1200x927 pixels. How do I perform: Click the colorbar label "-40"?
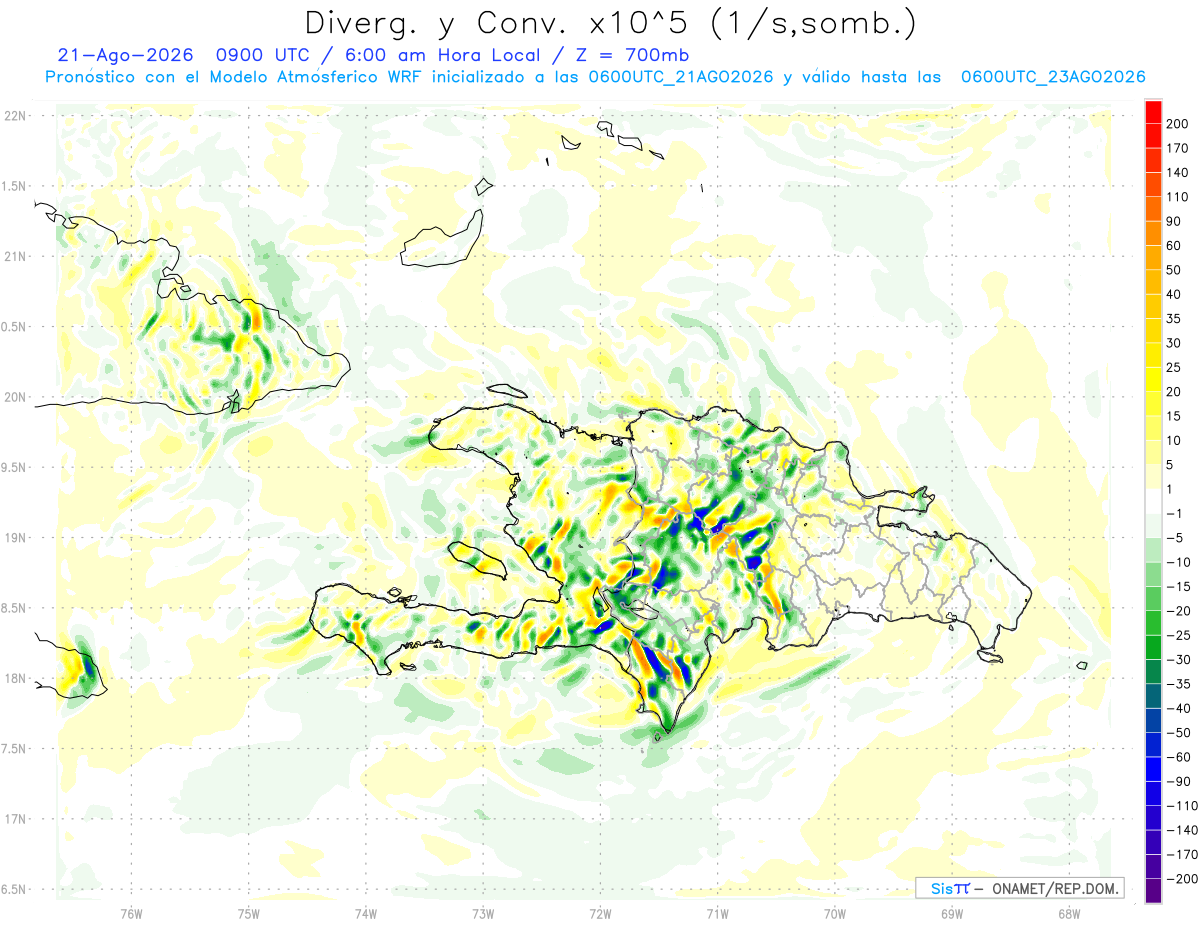click(1180, 708)
